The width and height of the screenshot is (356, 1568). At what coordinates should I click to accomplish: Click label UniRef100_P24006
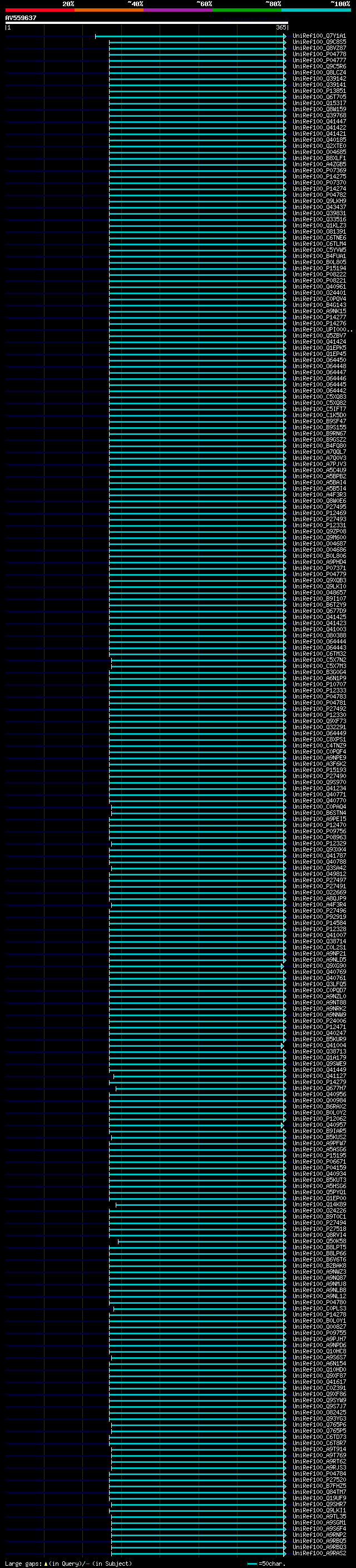(319, 1021)
